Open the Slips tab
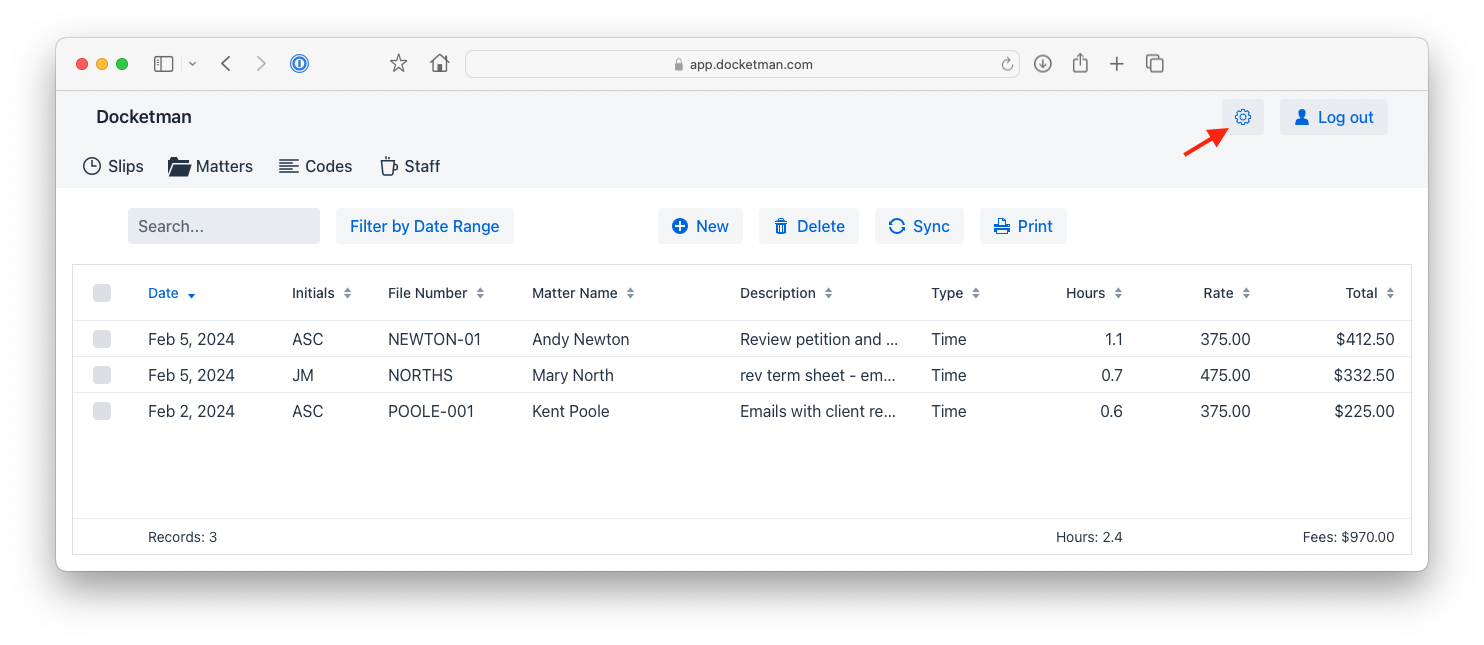This screenshot has height=645, width=1484. [113, 166]
